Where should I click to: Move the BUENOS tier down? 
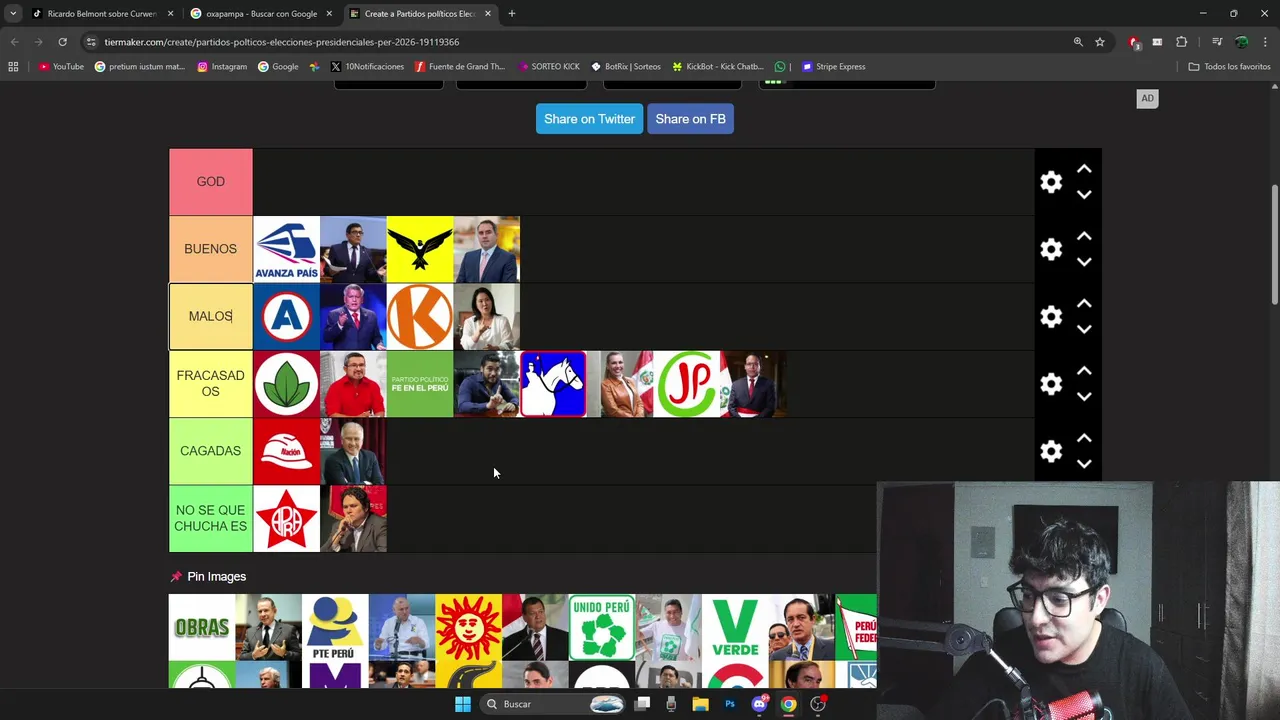(1084, 261)
